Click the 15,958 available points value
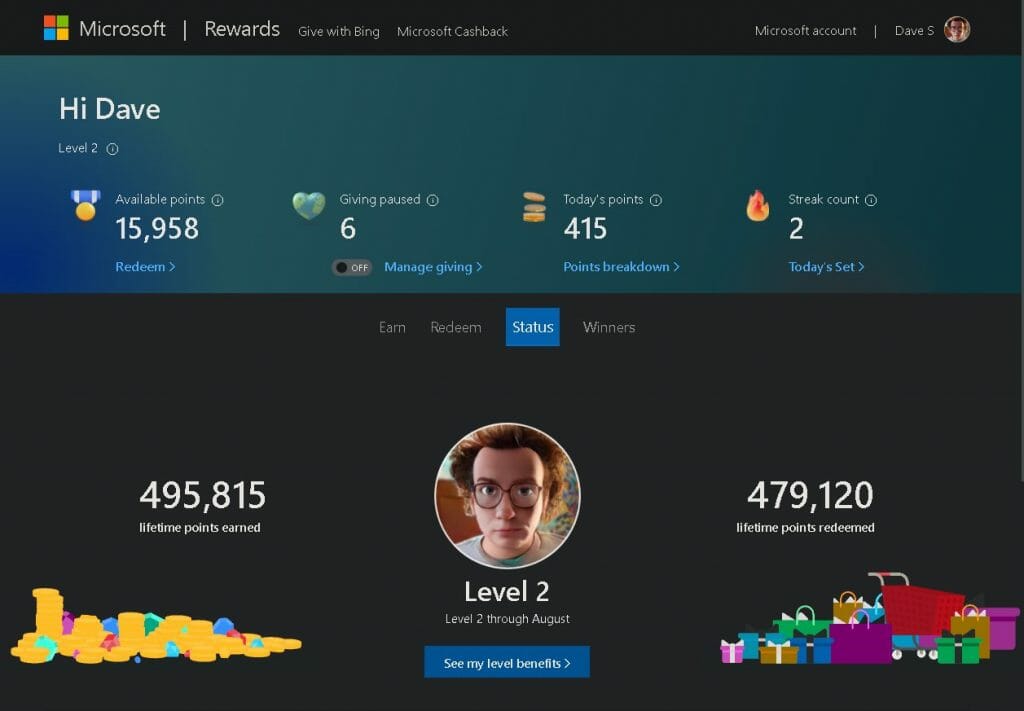 click(x=157, y=229)
